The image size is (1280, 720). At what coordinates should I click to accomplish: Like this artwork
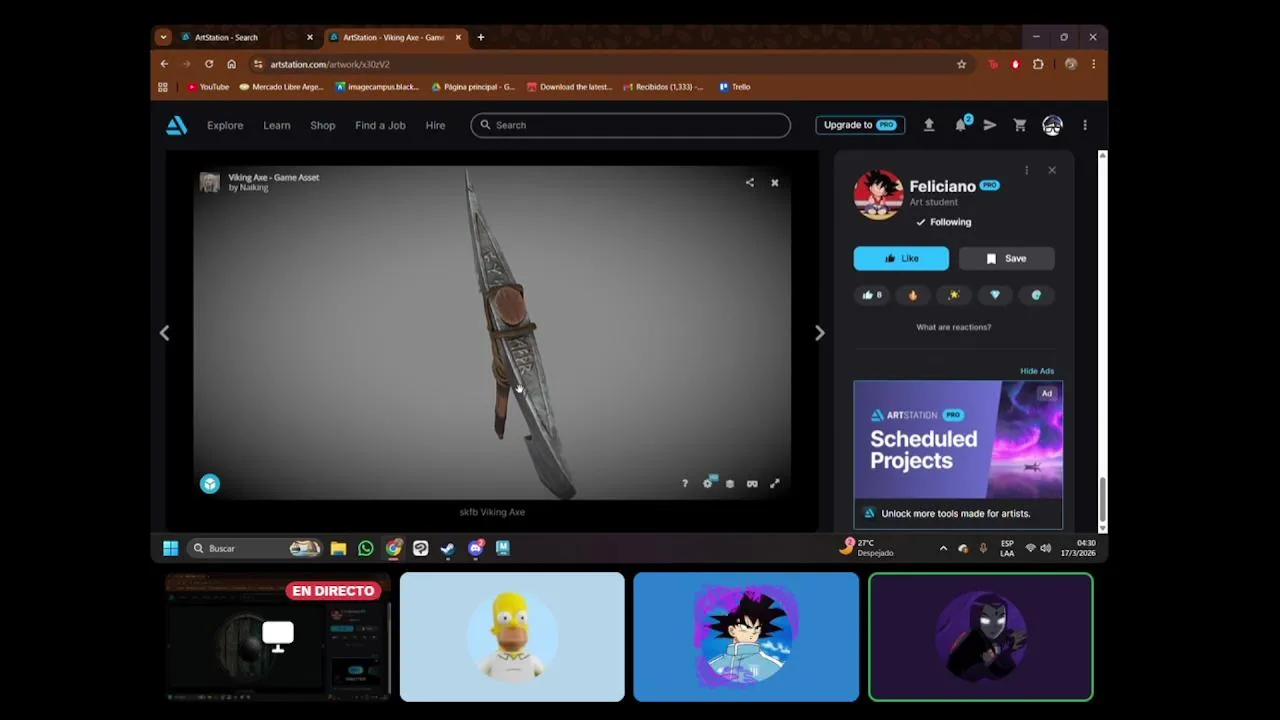[901, 258]
